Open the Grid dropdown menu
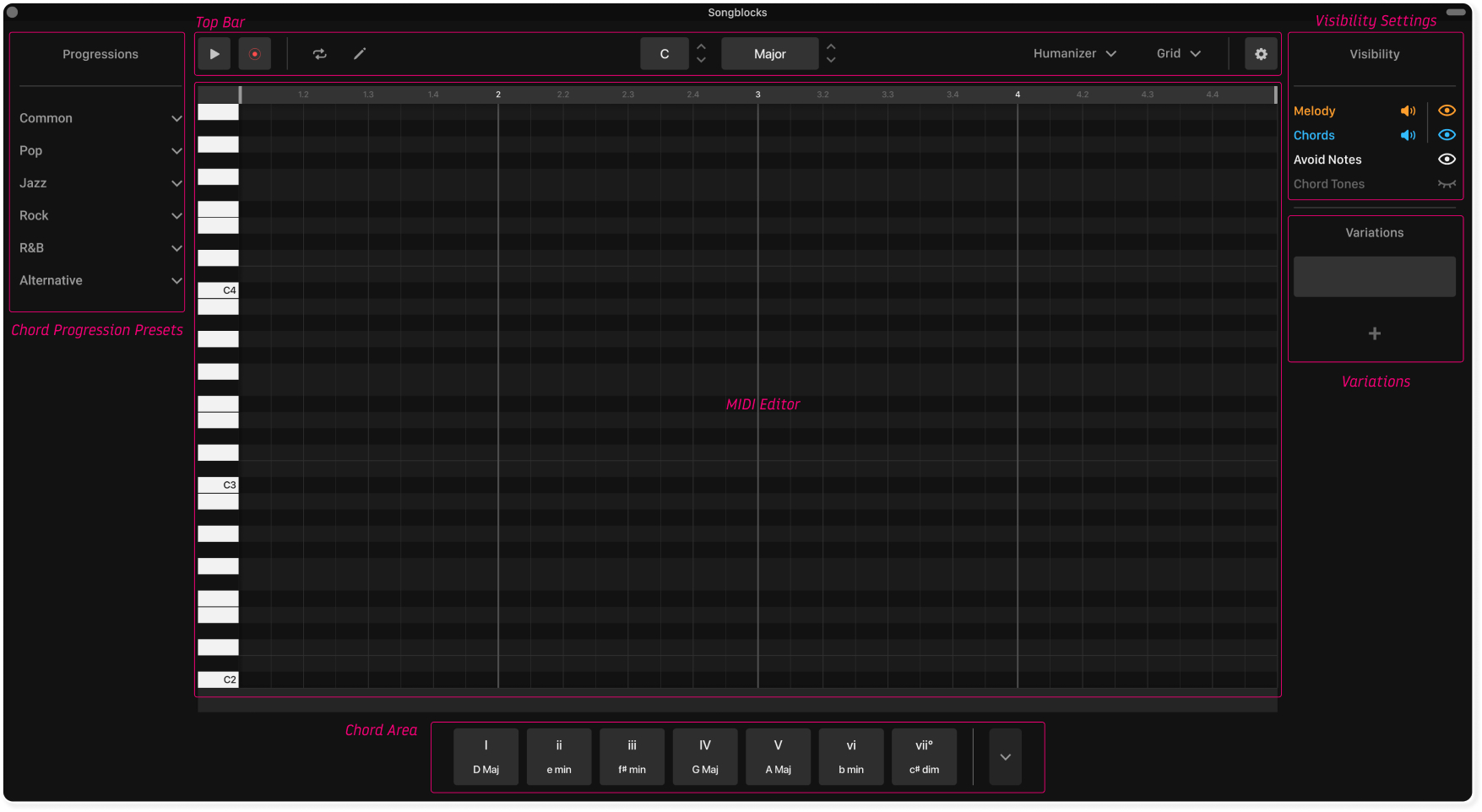 (x=1178, y=54)
